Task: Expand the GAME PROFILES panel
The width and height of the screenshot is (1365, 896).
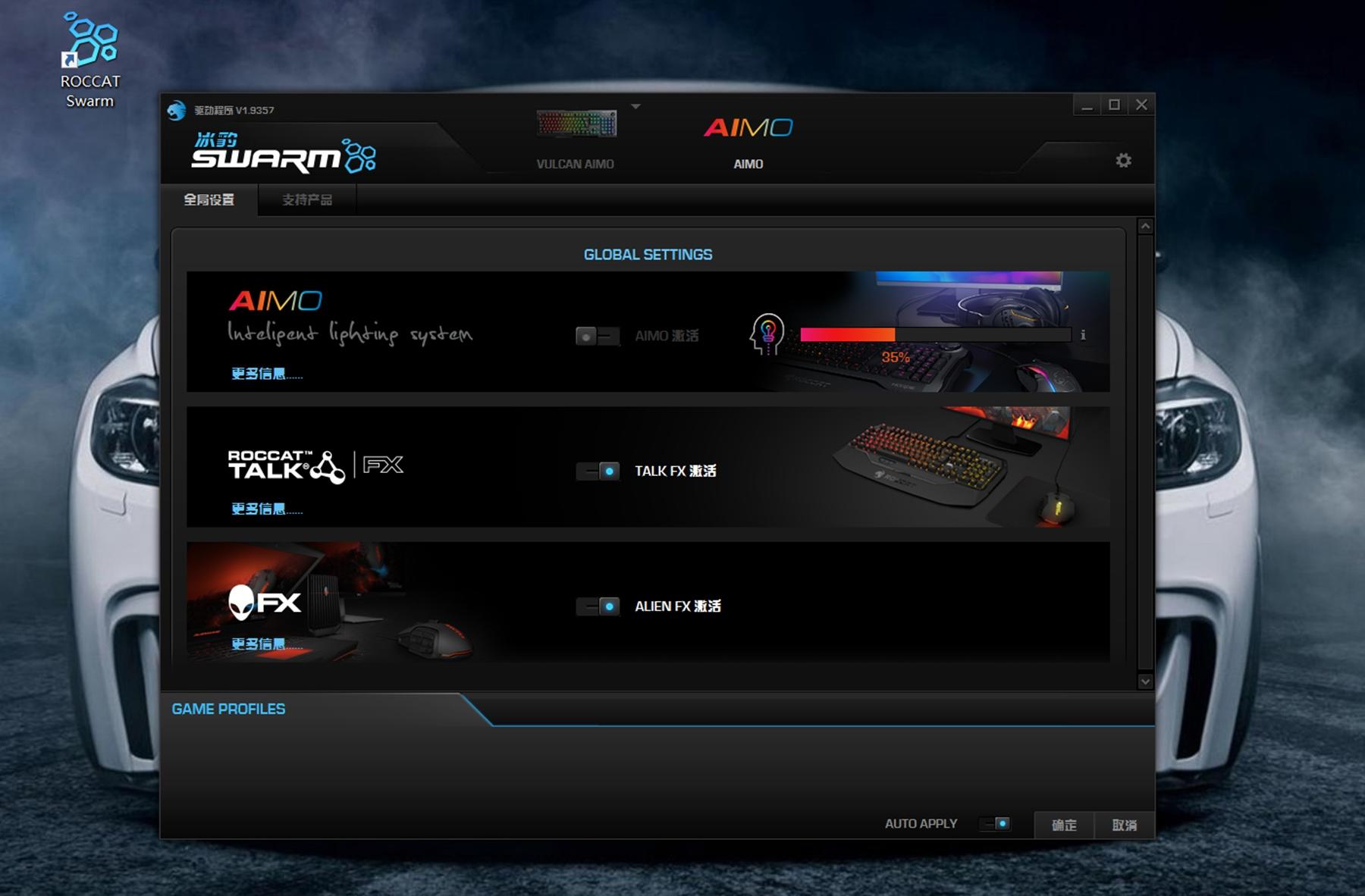Action: click(228, 709)
